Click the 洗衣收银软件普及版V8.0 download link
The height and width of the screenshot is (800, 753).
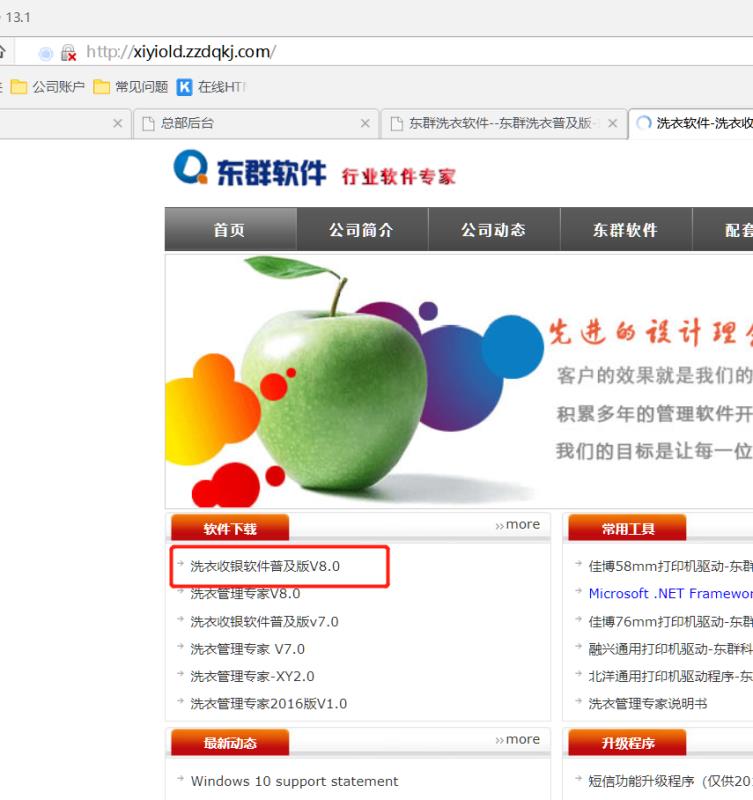(265, 566)
